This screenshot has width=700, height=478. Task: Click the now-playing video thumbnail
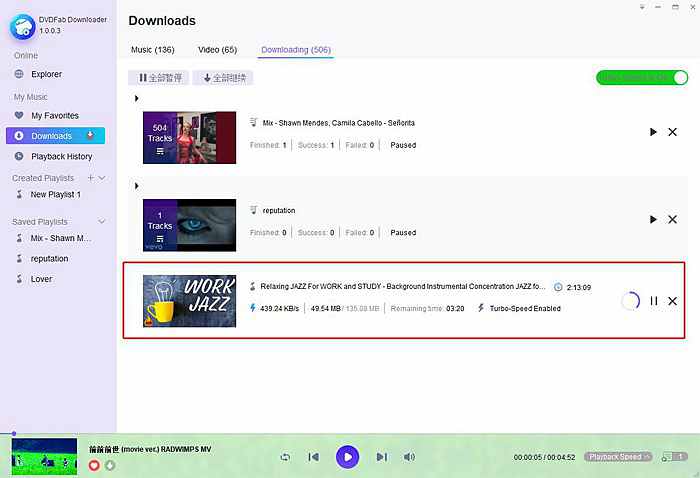44,457
